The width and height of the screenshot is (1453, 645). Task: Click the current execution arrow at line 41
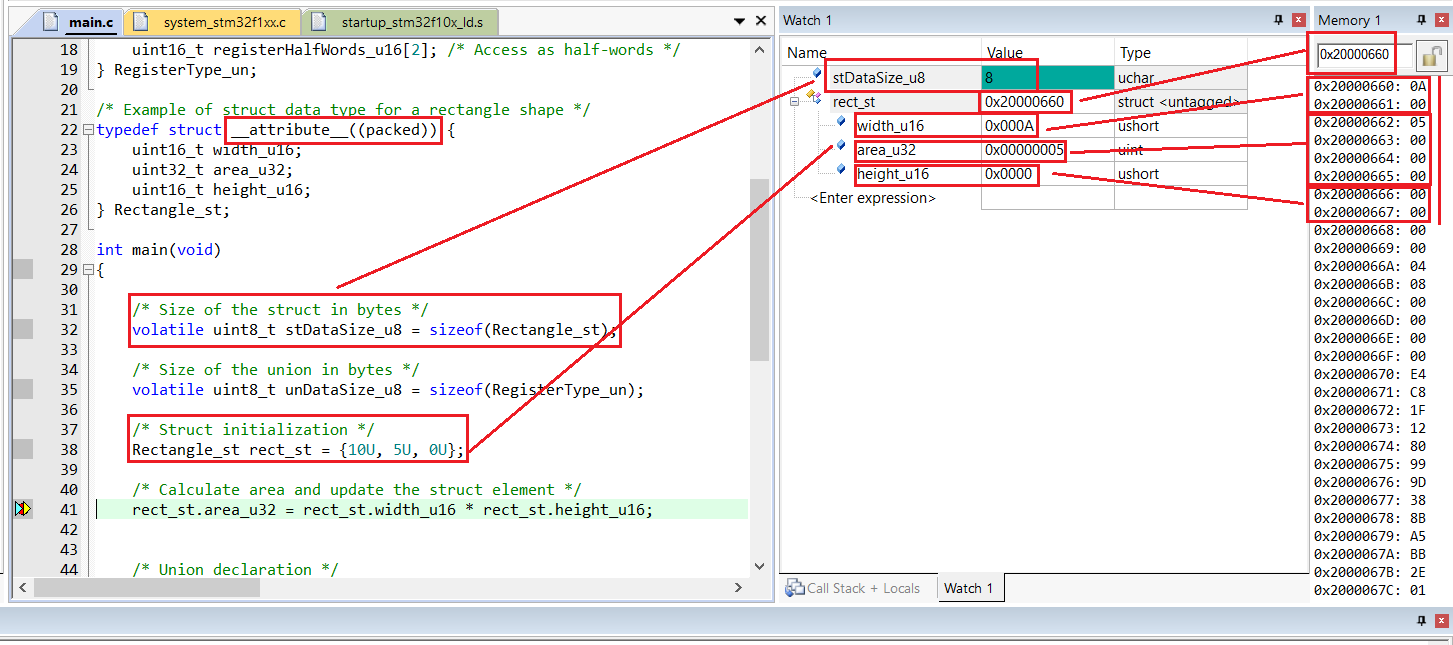pyautogui.click(x=22, y=510)
